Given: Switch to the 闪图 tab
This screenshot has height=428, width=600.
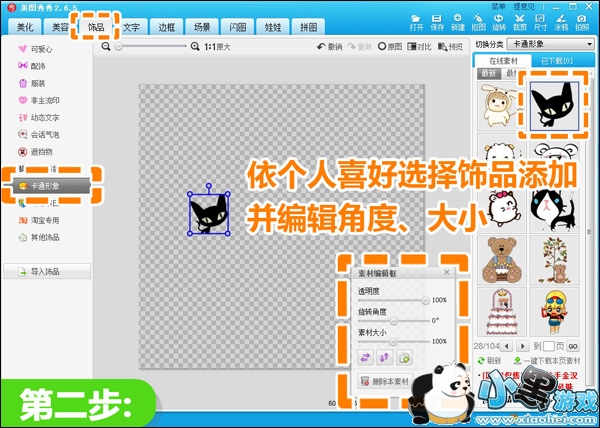Looking at the screenshot, I should (x=238, y=27).
